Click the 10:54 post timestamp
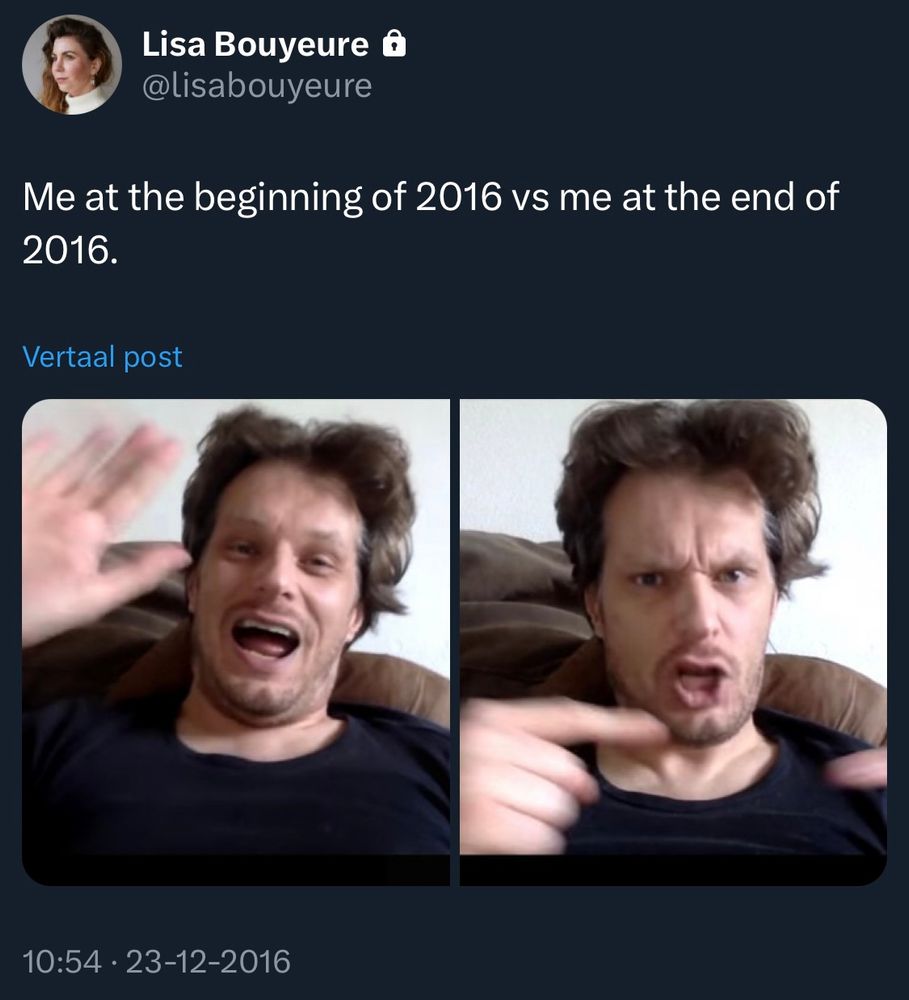Screen dimensions: 909x1000 pos(62,961)
